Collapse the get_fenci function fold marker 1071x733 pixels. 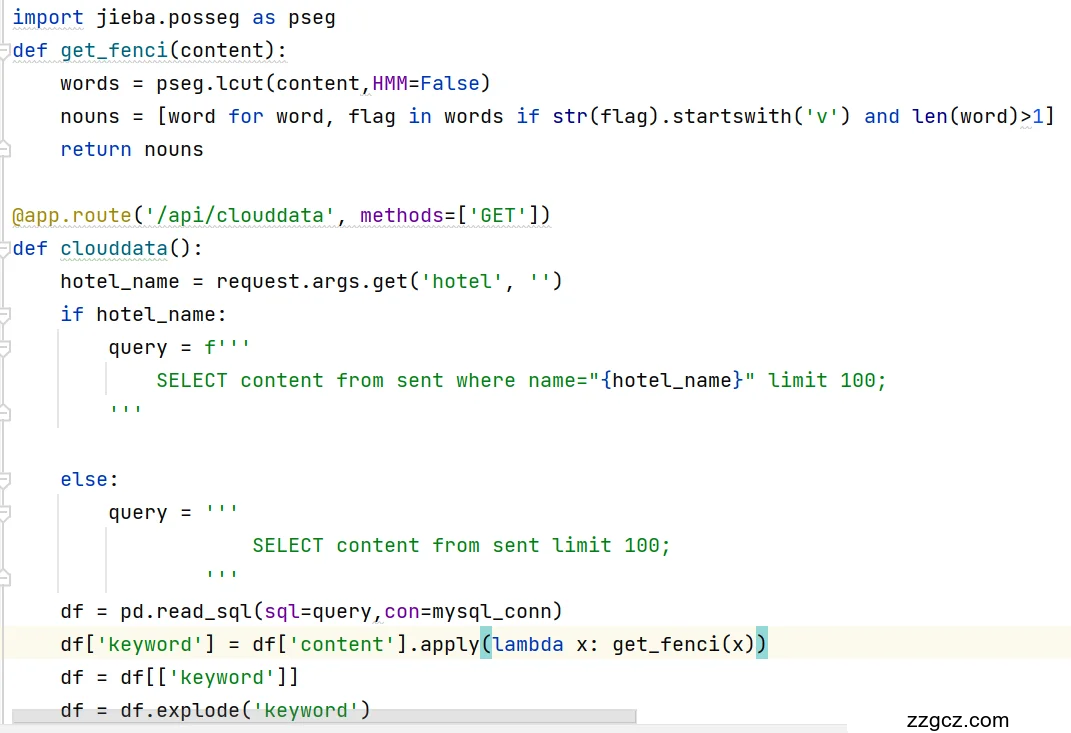pyautogui.click(x=5, y=51)
